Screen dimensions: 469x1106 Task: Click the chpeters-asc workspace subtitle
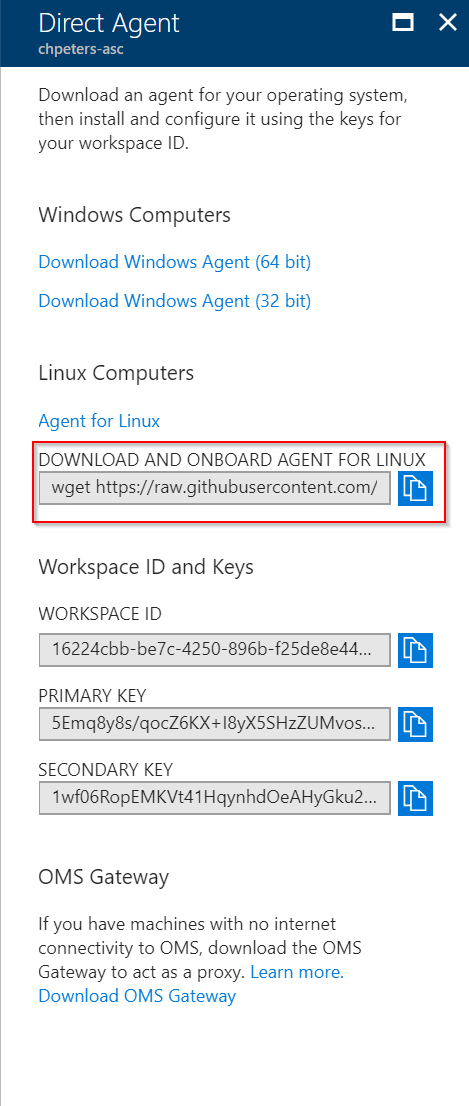pyautogui.click(x=81, y=51)
